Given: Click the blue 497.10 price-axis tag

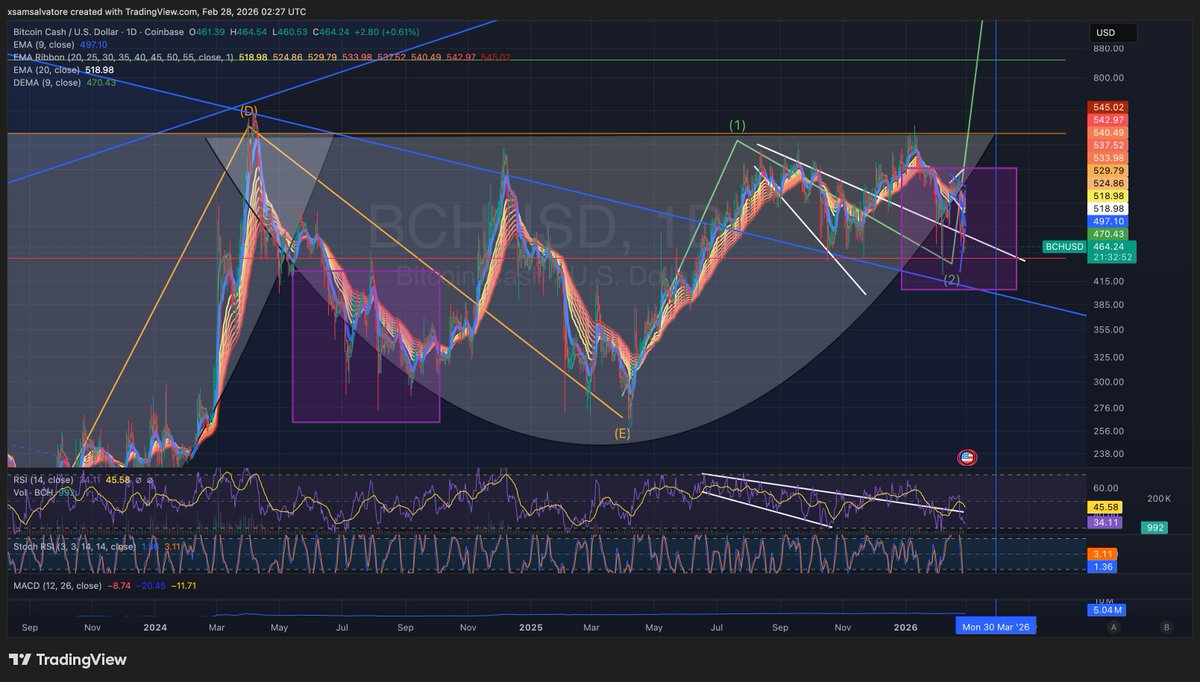Looking at the screenshot, I should (1108, 220).
